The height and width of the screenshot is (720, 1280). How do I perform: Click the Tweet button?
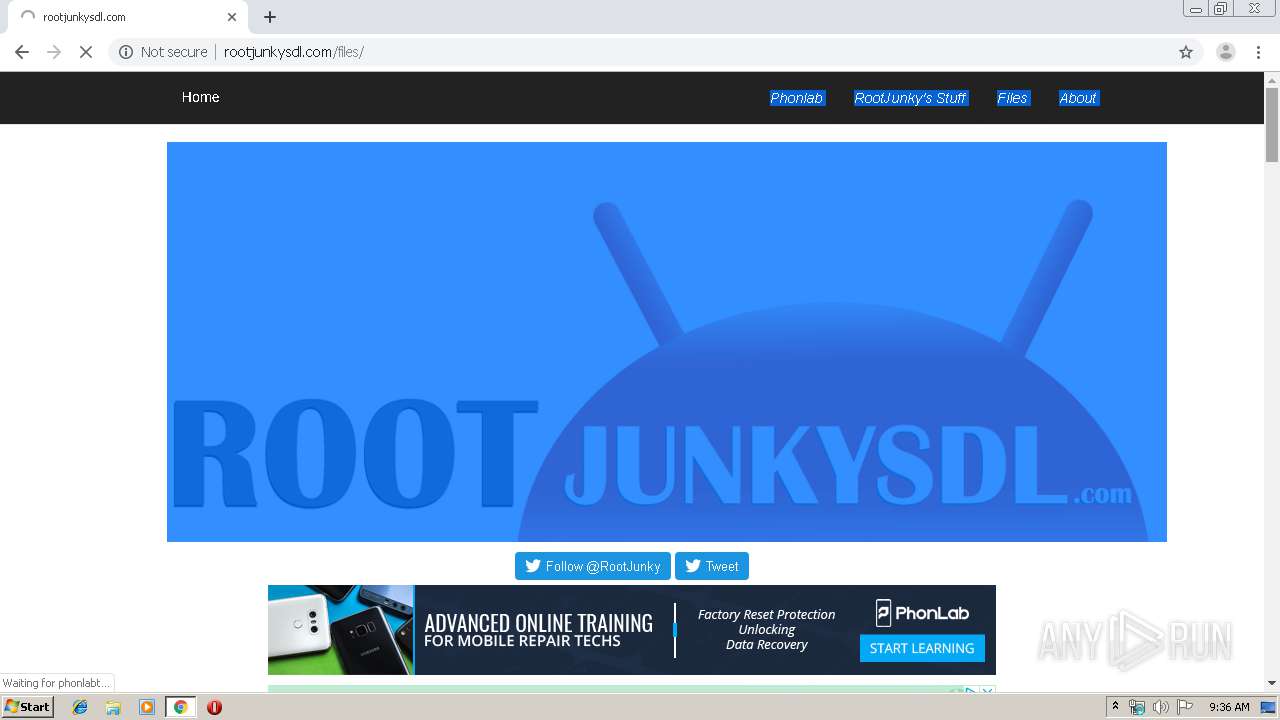click(711, 566)
